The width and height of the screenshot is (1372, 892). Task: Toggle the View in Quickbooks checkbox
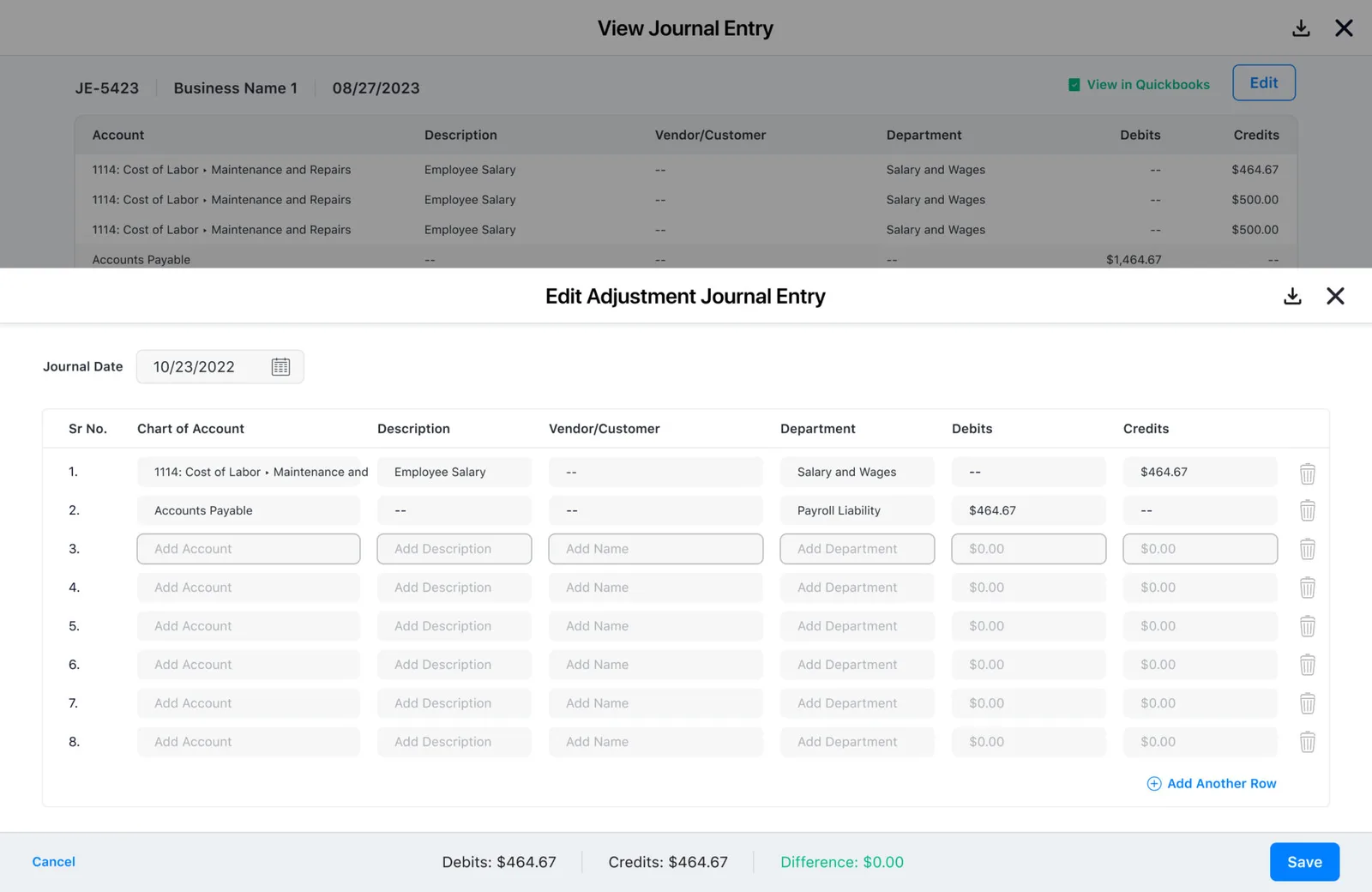(x=1074, y=85)
